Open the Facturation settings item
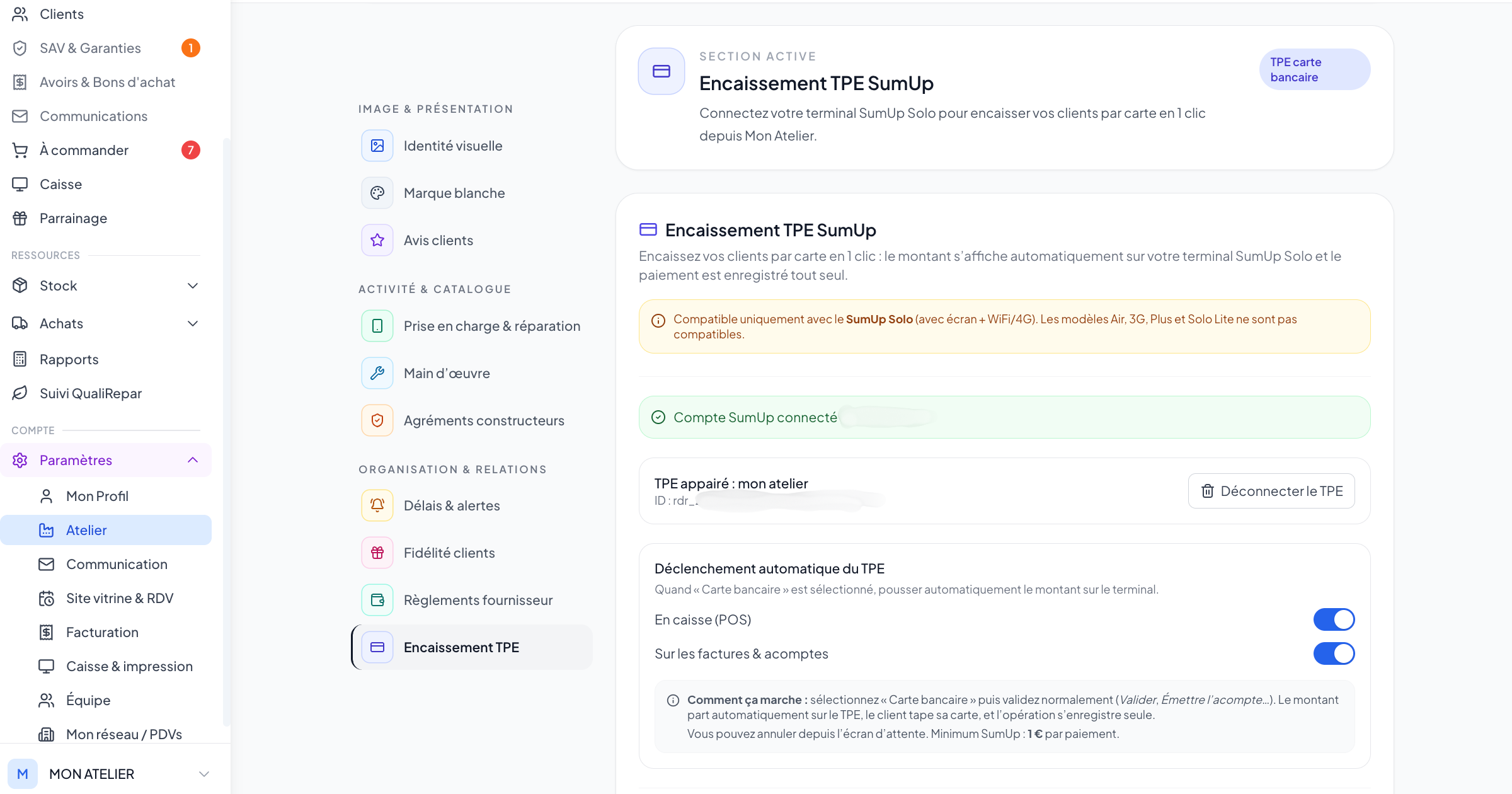This screenshot has height=794, width=1512. (x=106, y=632)
